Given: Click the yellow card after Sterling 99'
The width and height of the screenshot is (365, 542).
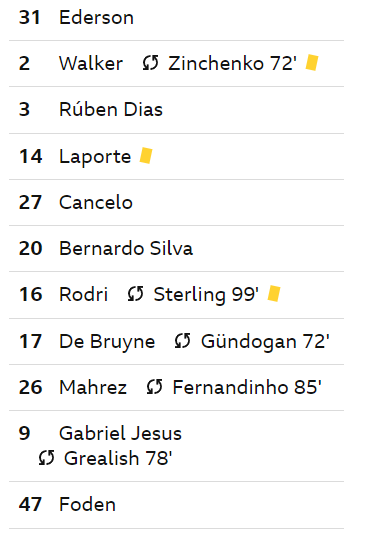Looking at the screenshot, I should click(274, 293).
